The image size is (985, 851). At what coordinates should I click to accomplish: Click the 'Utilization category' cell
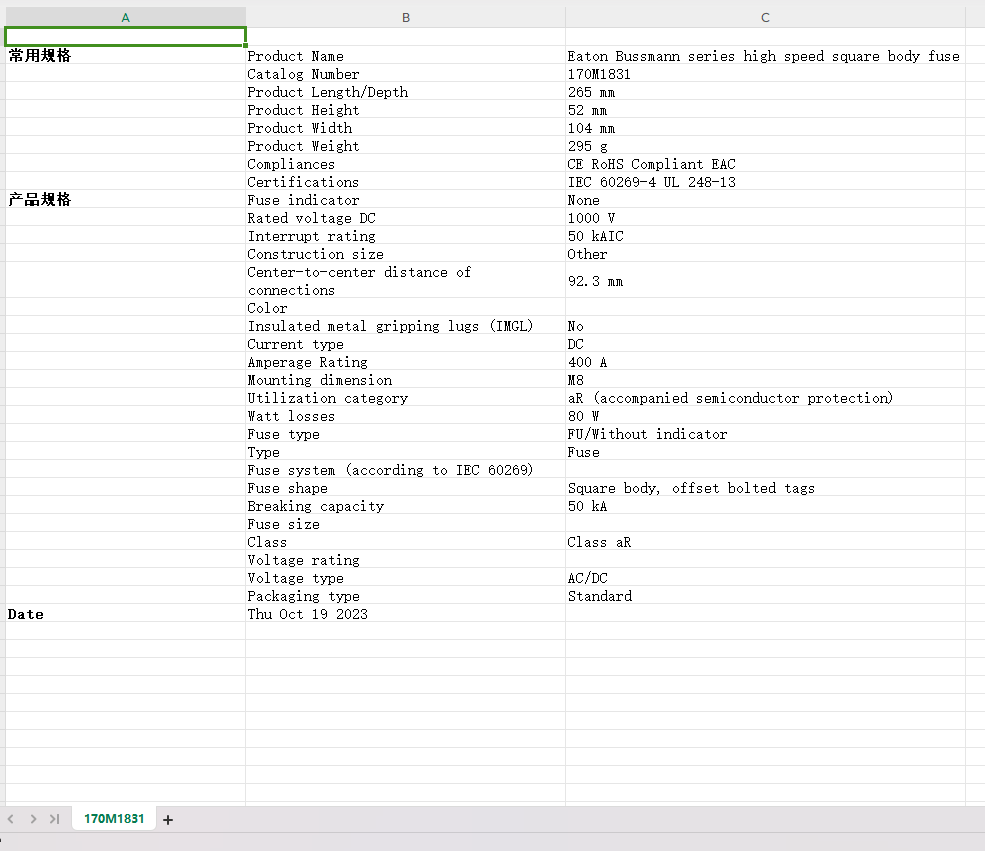click(x=406, y=398)
